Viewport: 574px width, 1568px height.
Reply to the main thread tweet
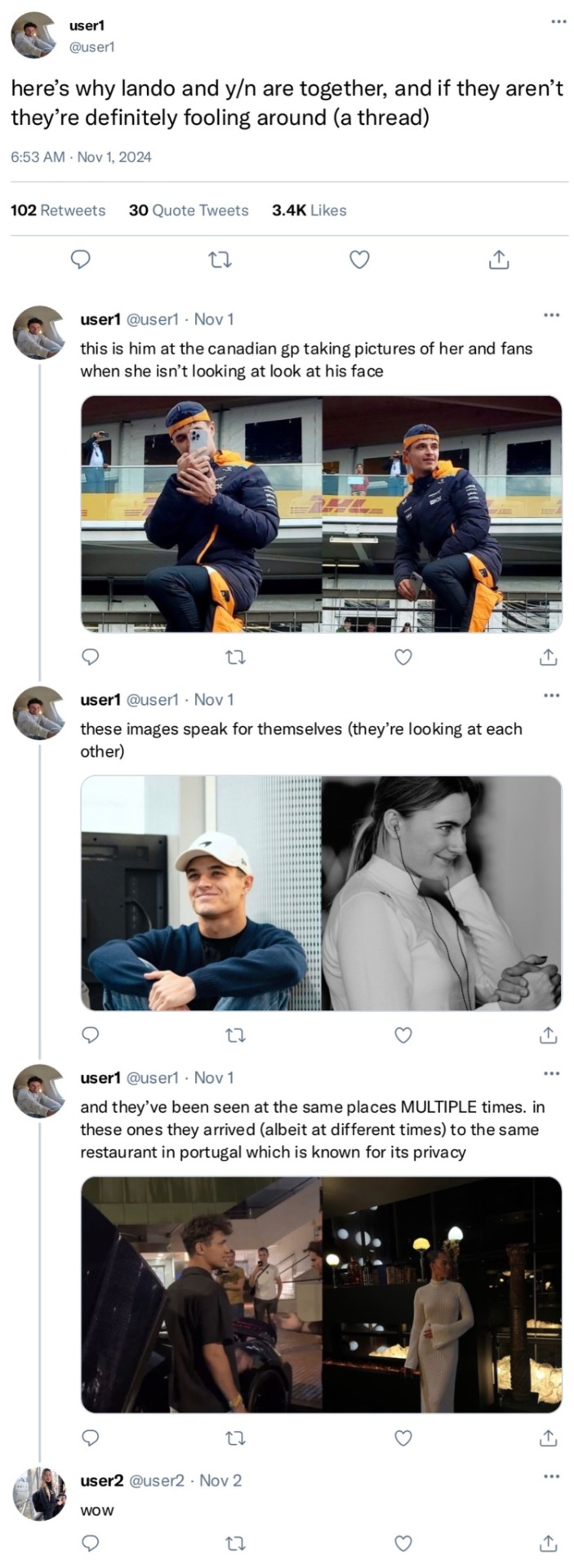coord(80,260)
